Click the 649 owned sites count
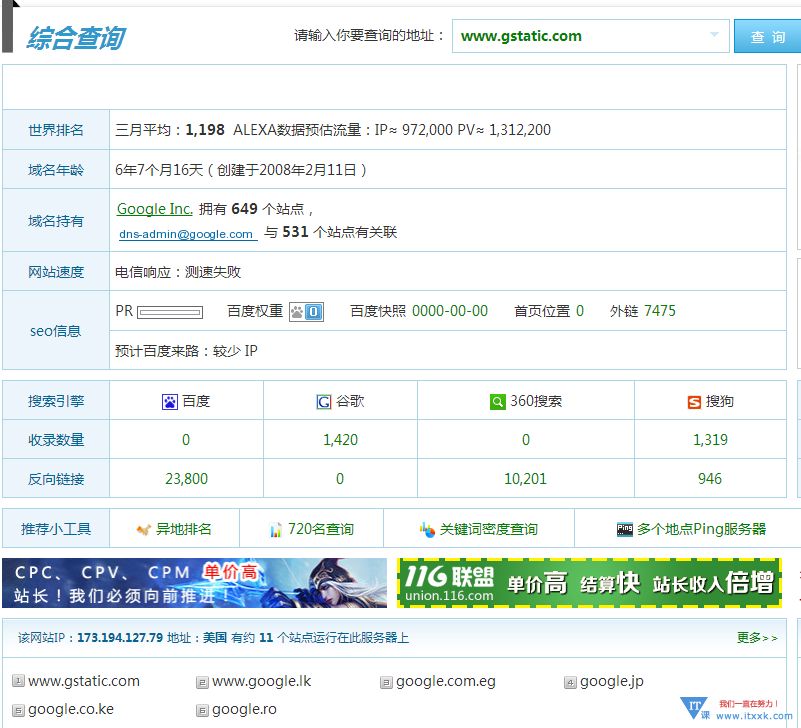 point(244,209)
